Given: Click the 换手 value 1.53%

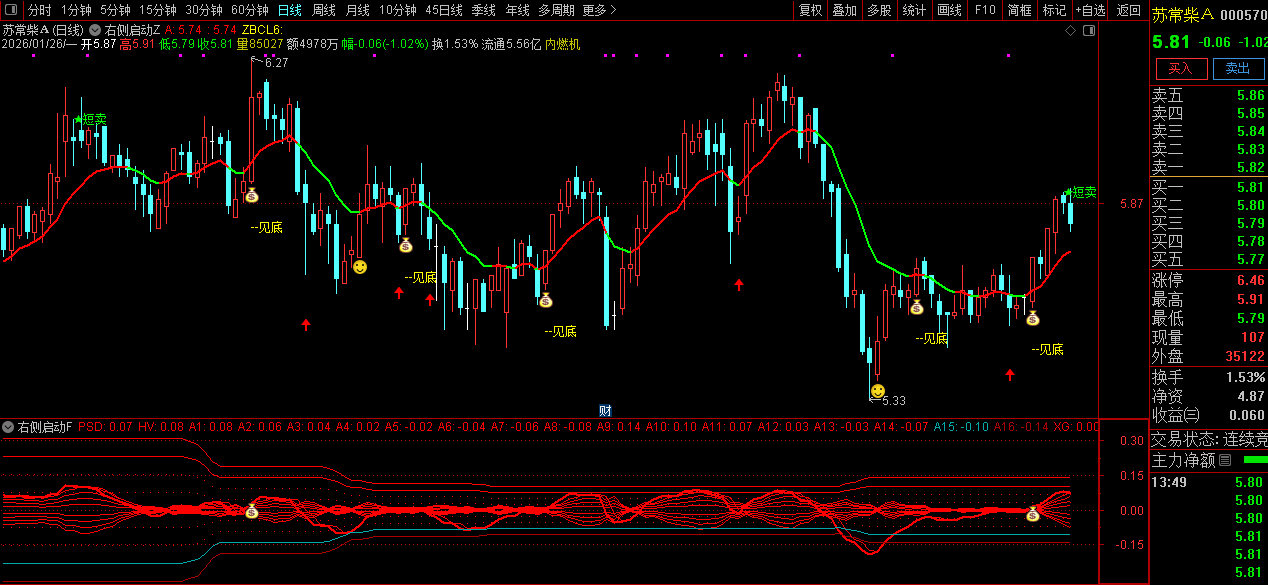Looking at the screenshot, I should pyautogui.click(x=1245, y=377).
